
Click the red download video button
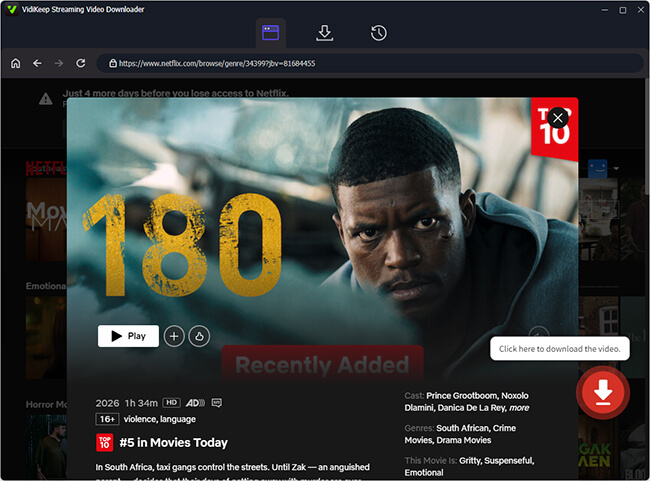603,392
